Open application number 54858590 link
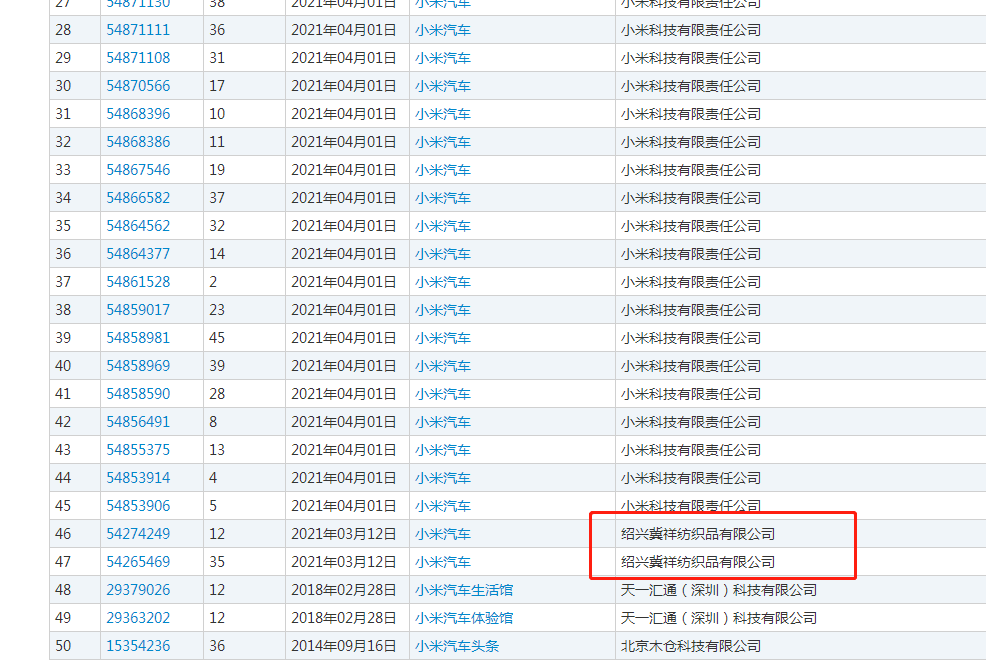Viewport: 986px width, 665px height. (138, 393)
